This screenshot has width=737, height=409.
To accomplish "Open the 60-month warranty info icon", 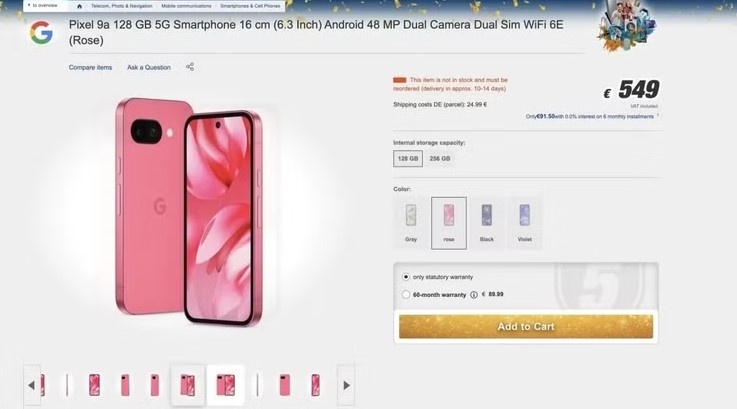I will (474, 295).
